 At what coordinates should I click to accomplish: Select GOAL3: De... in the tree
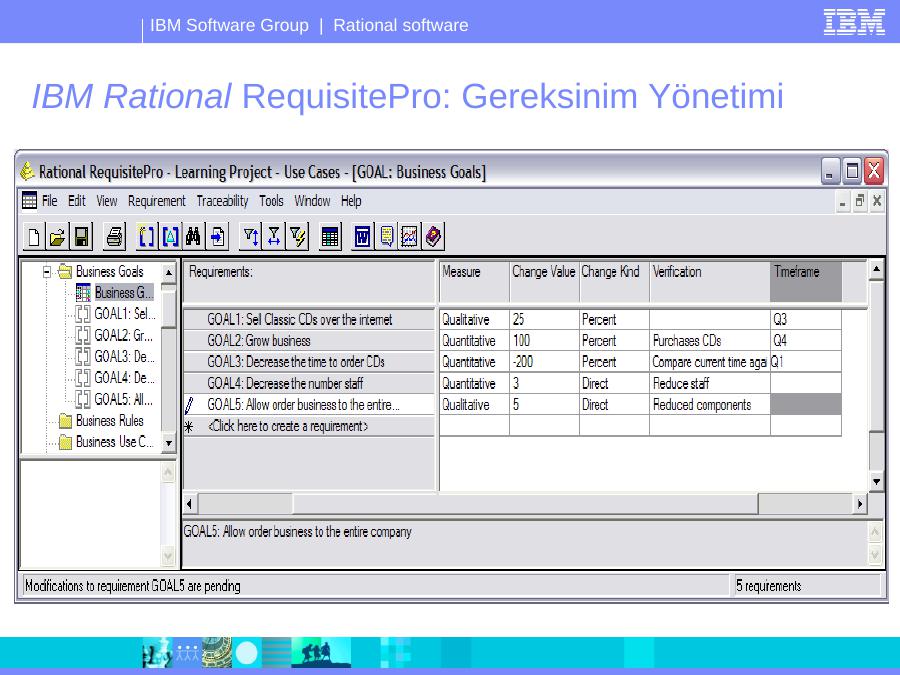[115, 356]
